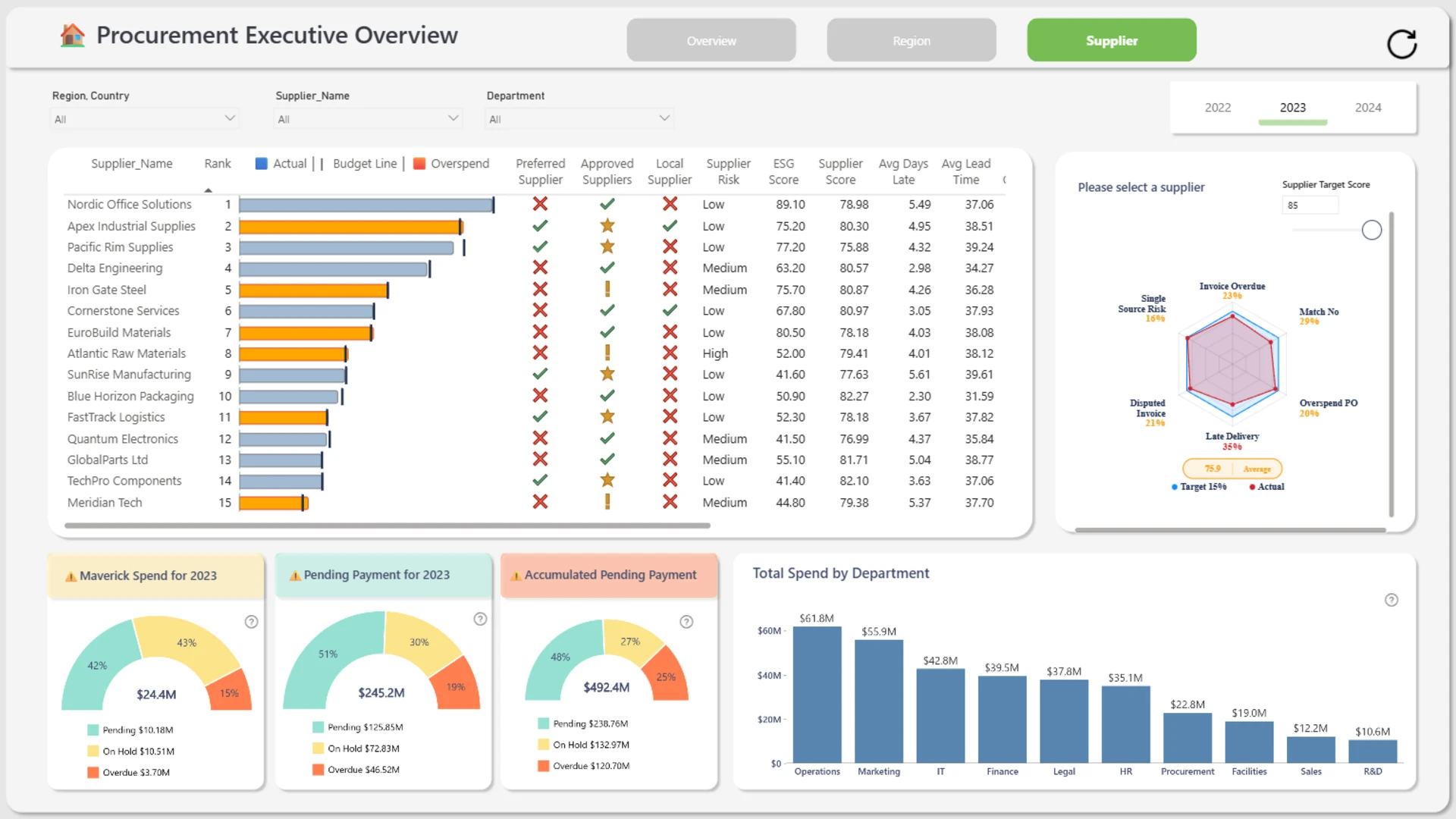
Task: Click the IT bar in department chart
Action: (940, 716)
